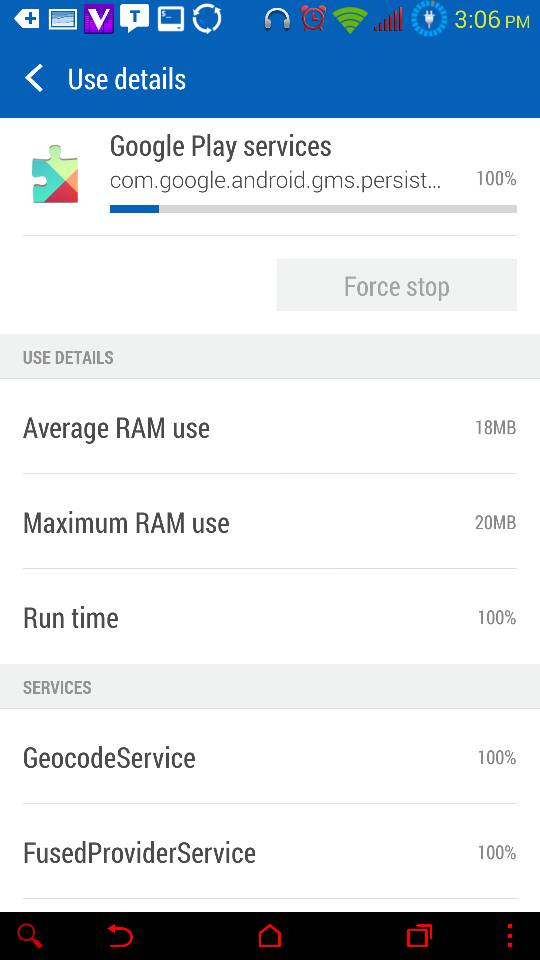Tap the red back arrow in navigation bar

point(120,936)
